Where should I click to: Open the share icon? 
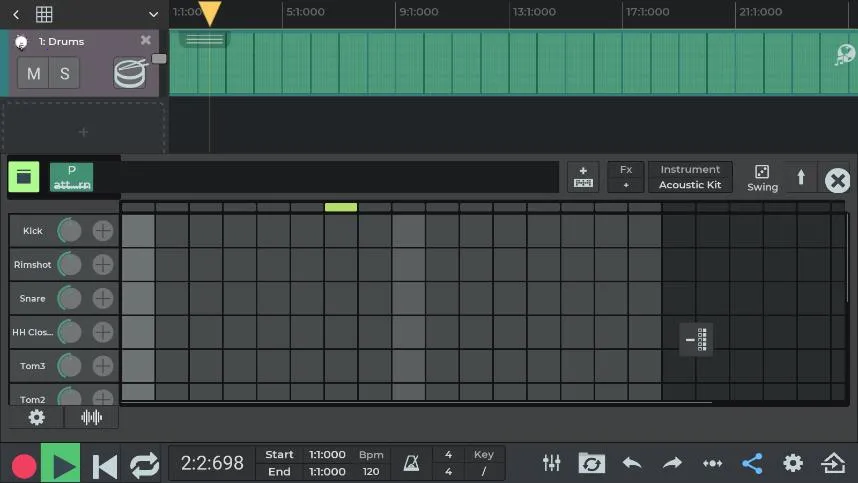pyautogui.click(x=752, y=463)
